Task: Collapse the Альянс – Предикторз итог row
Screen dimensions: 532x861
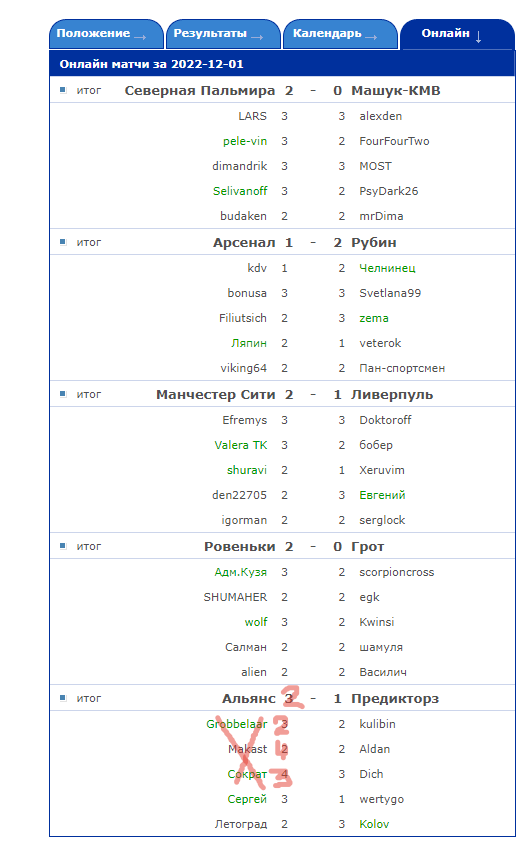Action: (x=282, y=698)
